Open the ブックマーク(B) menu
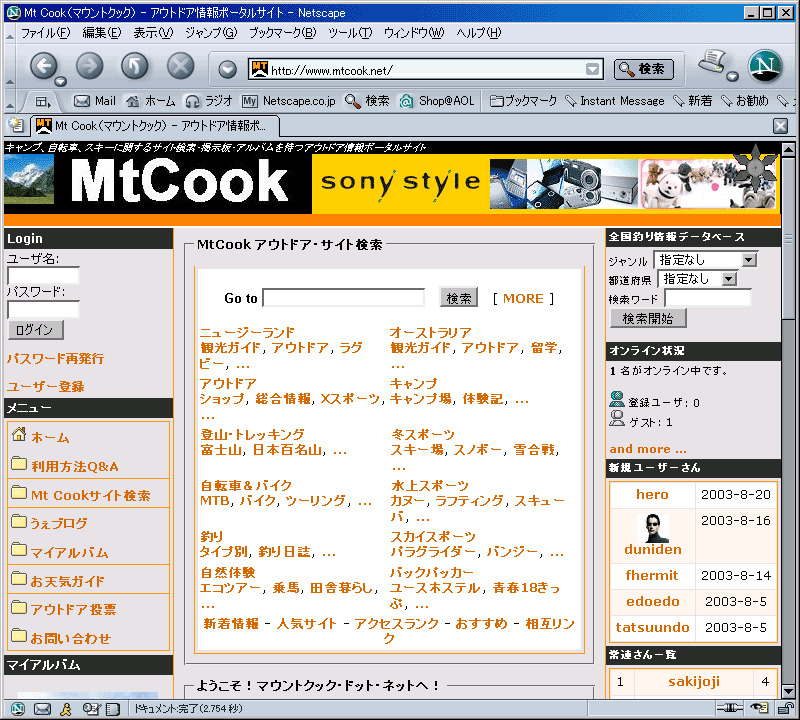This screenshot has height=720, width=800. (283, 33)
